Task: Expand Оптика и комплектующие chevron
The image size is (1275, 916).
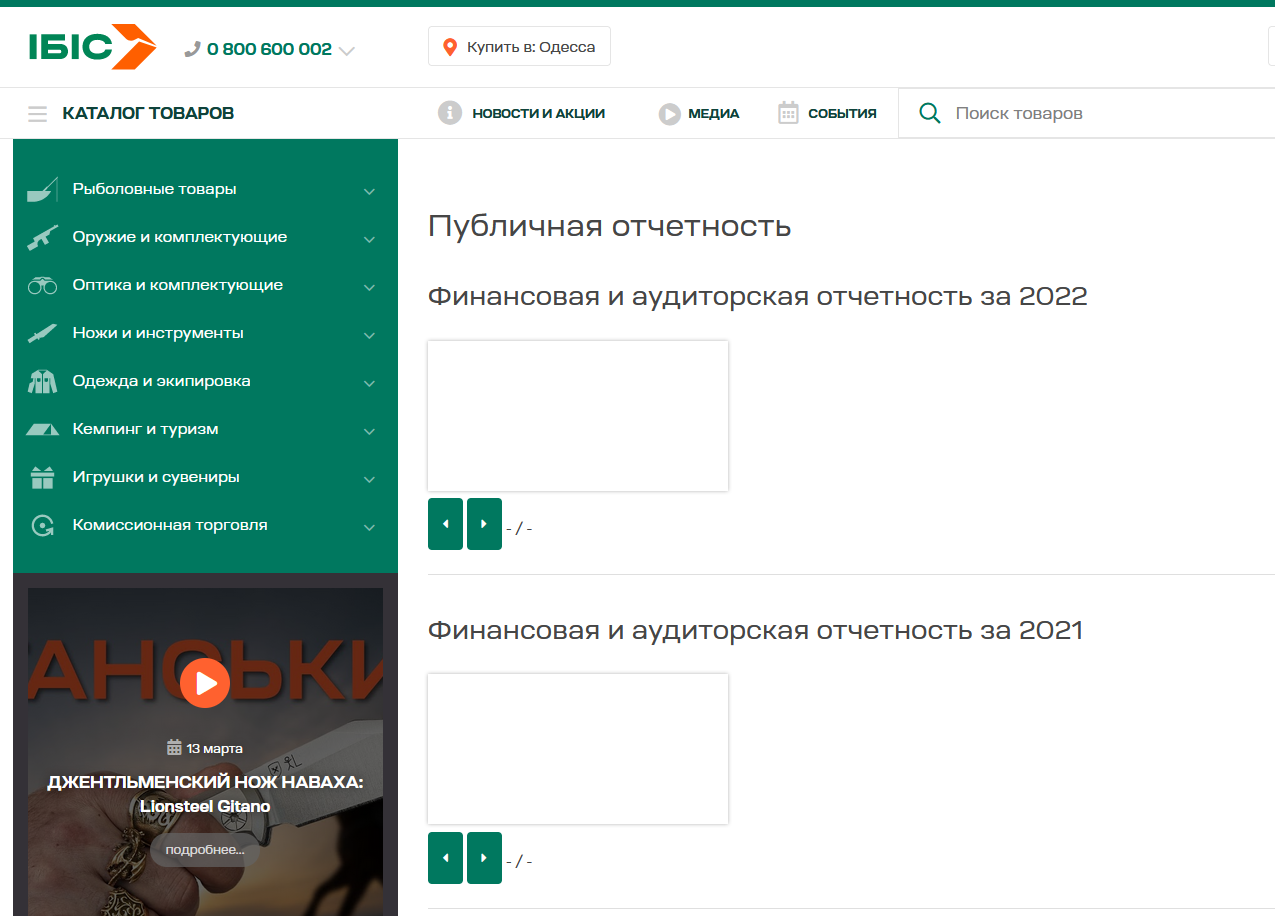Action: [x=369, y=287]
